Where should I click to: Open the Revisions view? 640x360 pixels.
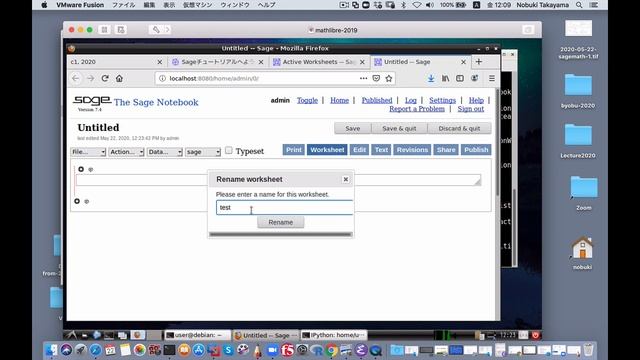click(x=412, y=150)
